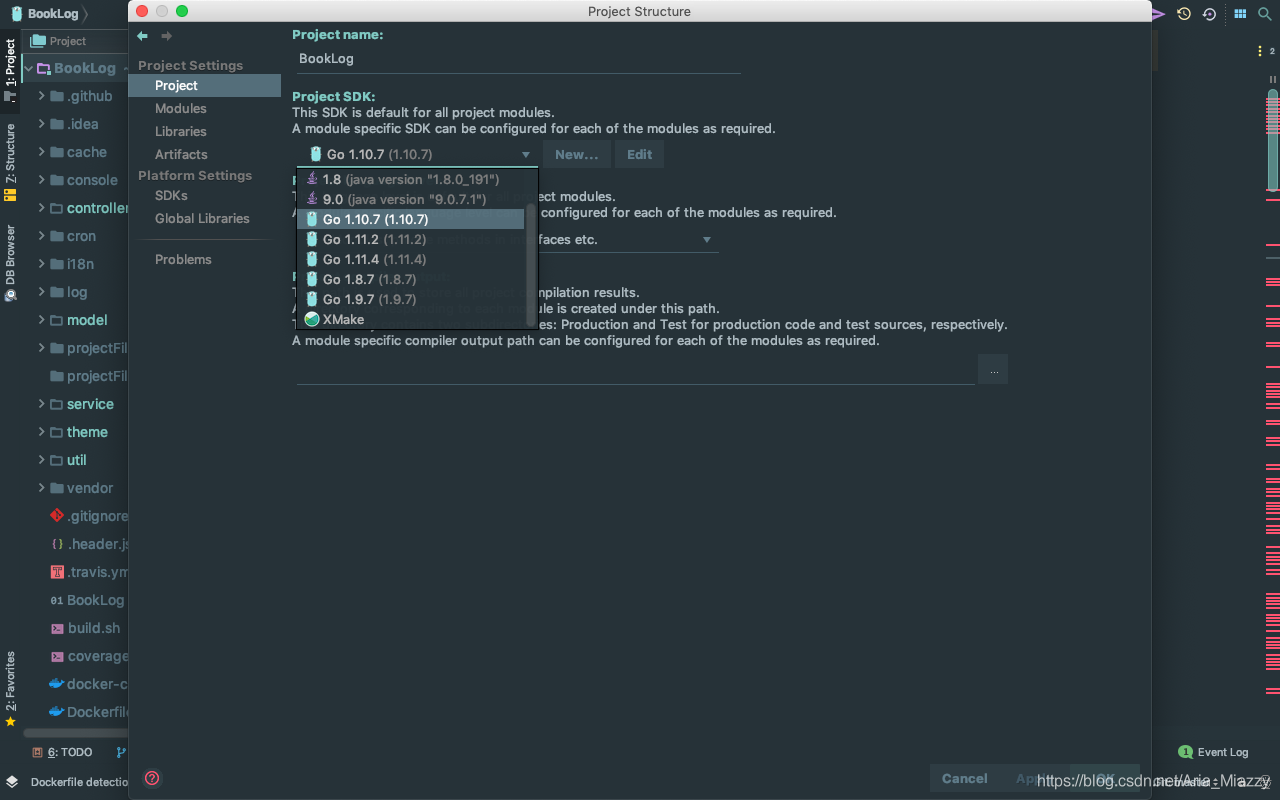Image resolution: width=1280 pixels, height=800 pixels.
Task: Open the Project Structure grid icon in toolbar
Action: click(1240, 14)
